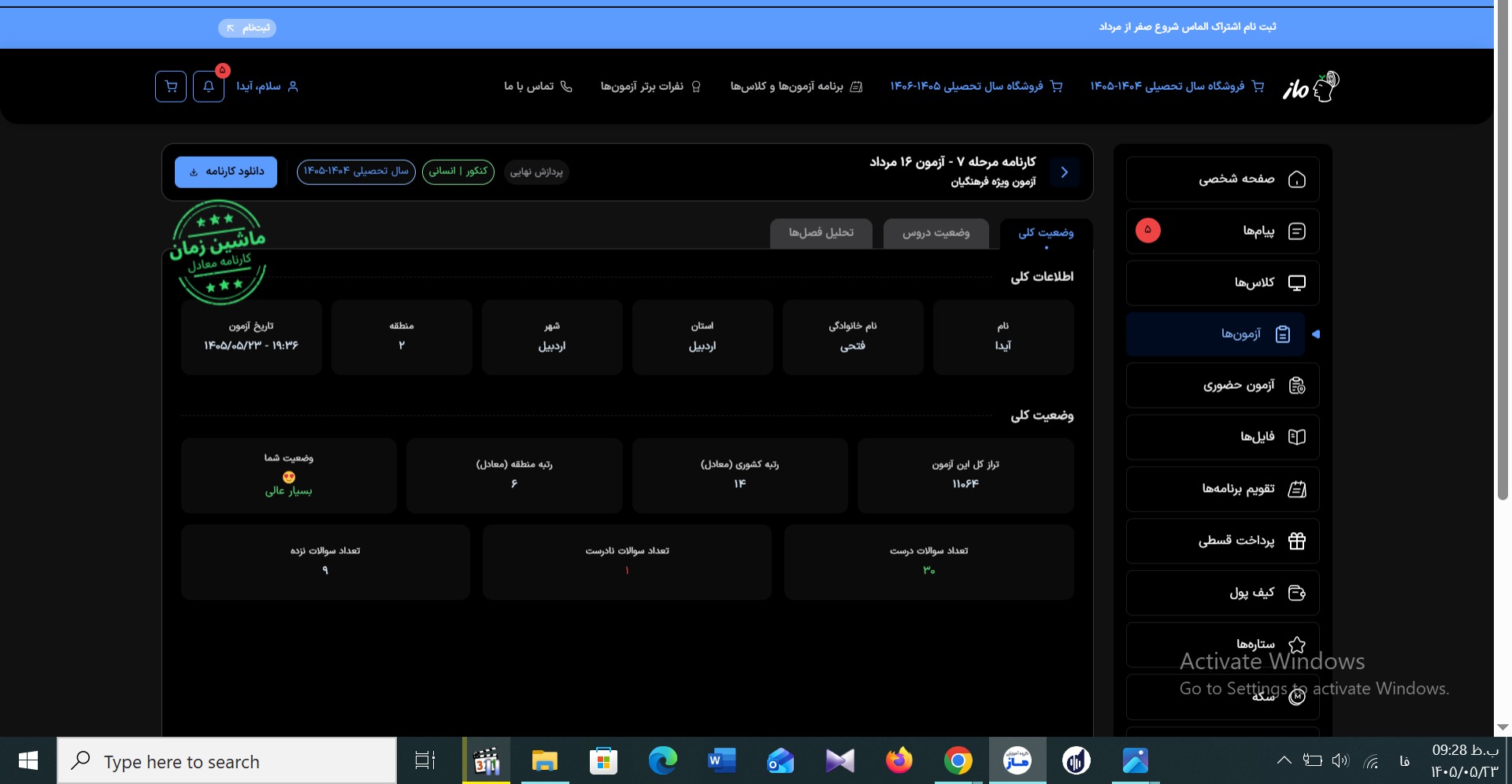1512x784 pixels.
Task: Click the Windows taskbar search box
Action: tap(227, 760)
